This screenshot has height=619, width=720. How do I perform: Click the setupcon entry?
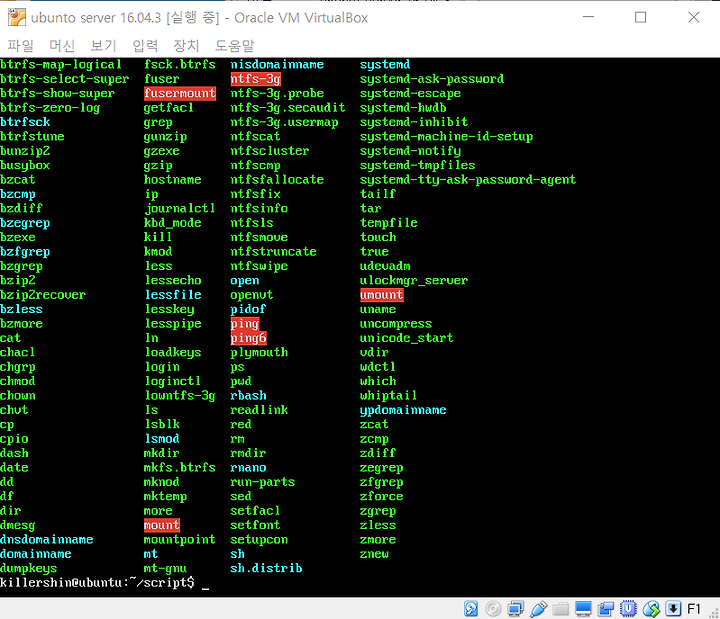(x=259, y=540)
